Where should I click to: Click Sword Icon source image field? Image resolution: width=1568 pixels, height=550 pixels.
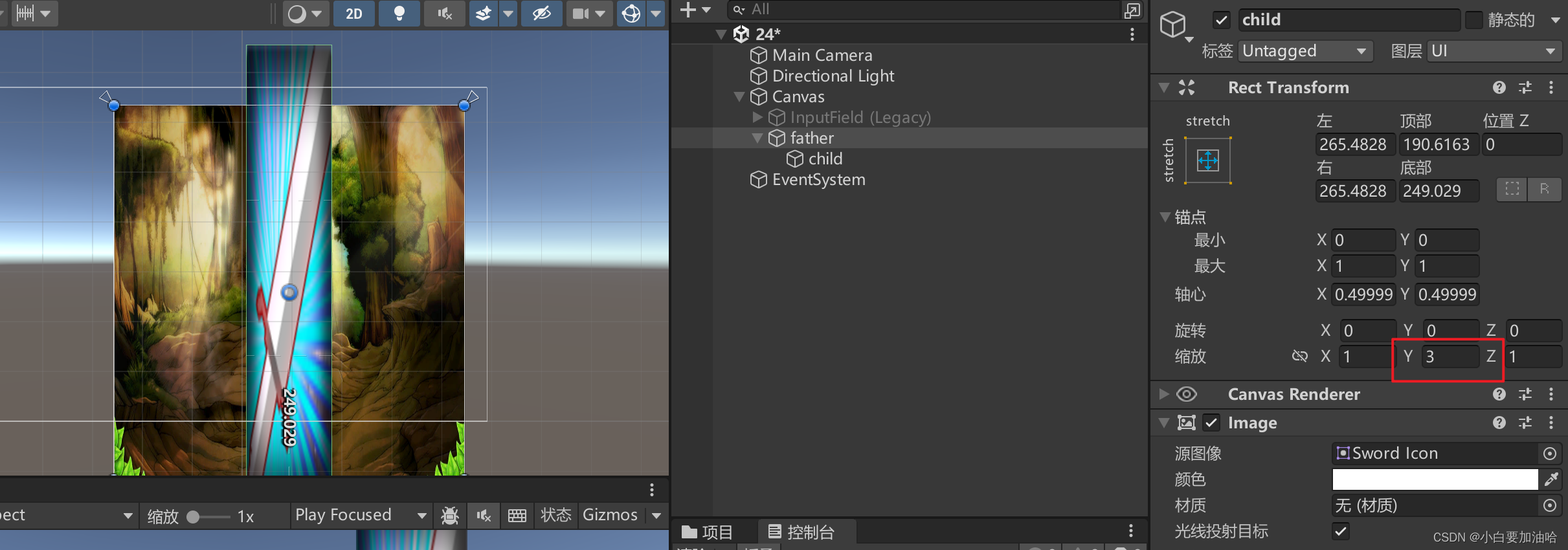(x=1435, y=454)
